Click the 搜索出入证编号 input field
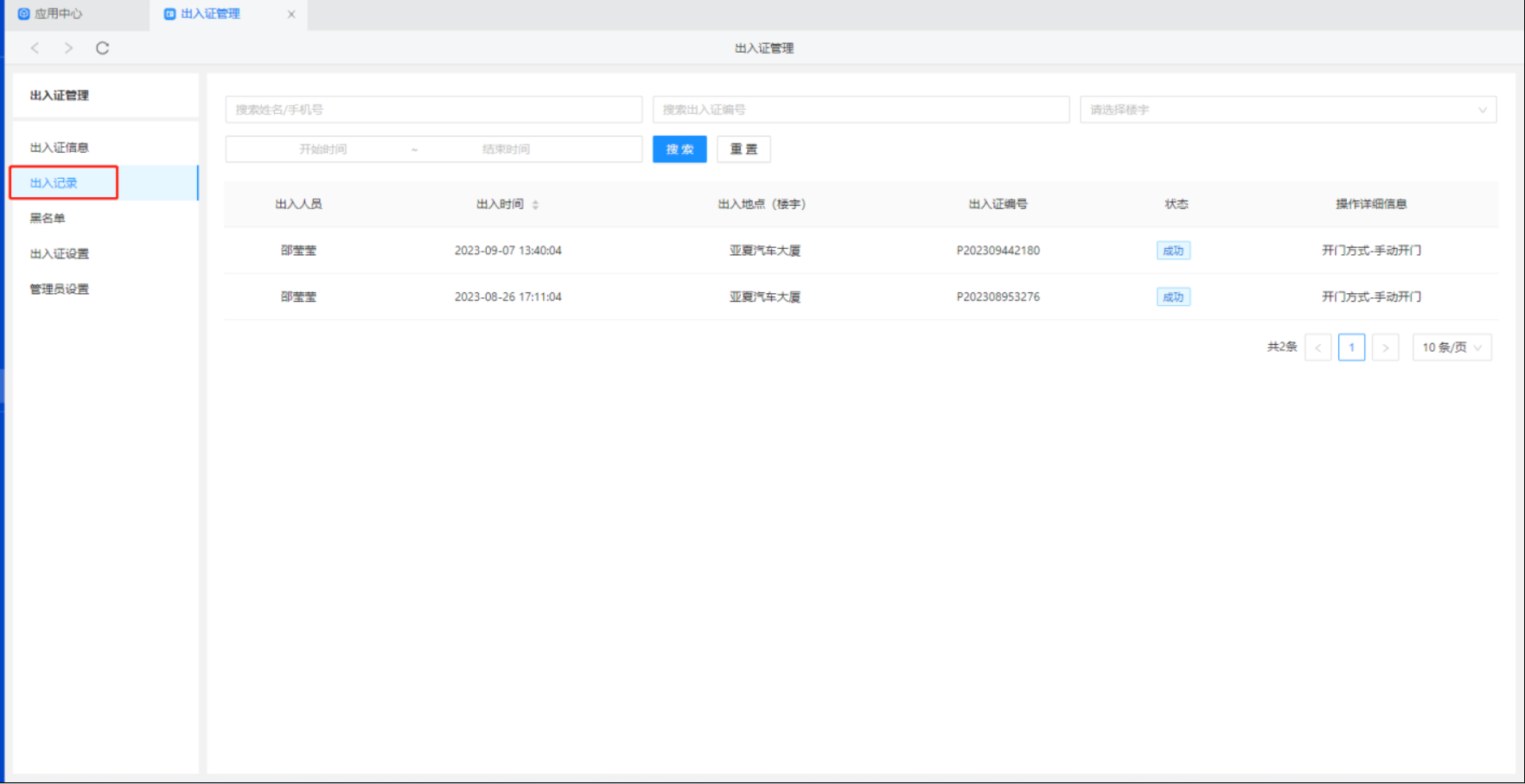This screenshot has width=1525, height=784. pos(860,110)
